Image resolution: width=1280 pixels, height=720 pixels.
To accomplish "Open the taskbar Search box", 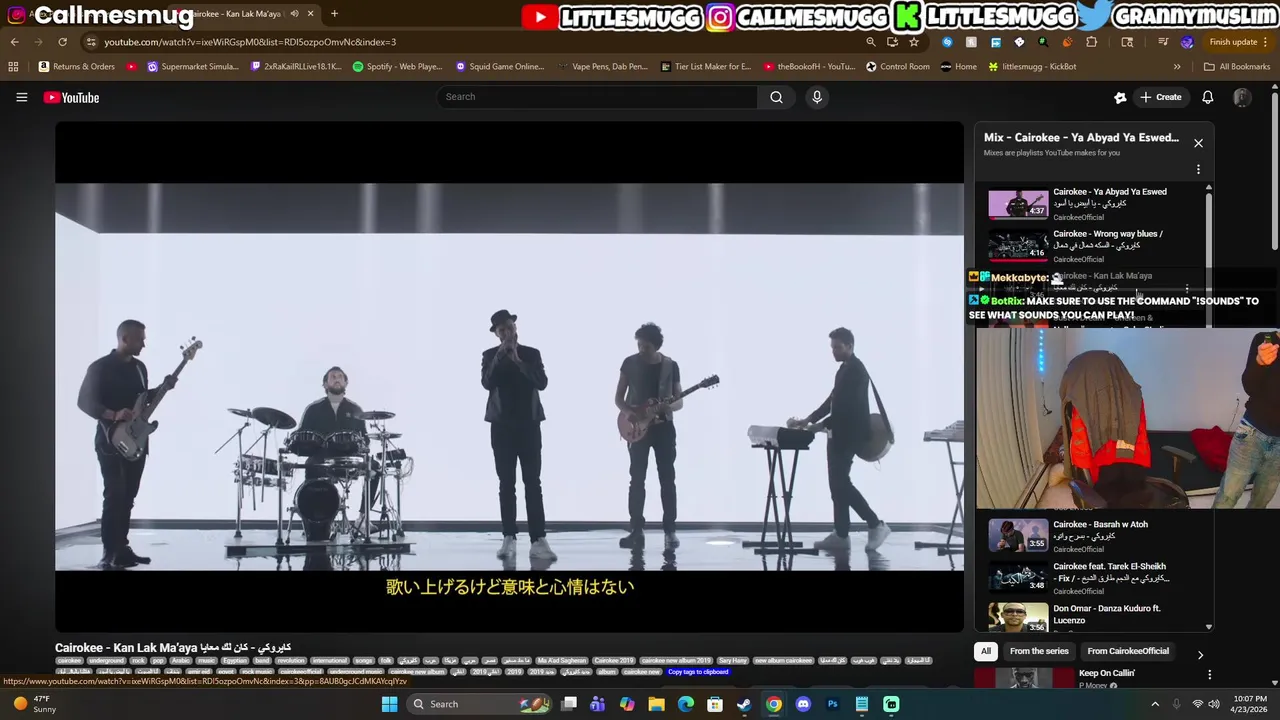I will [x=480, y=704].
